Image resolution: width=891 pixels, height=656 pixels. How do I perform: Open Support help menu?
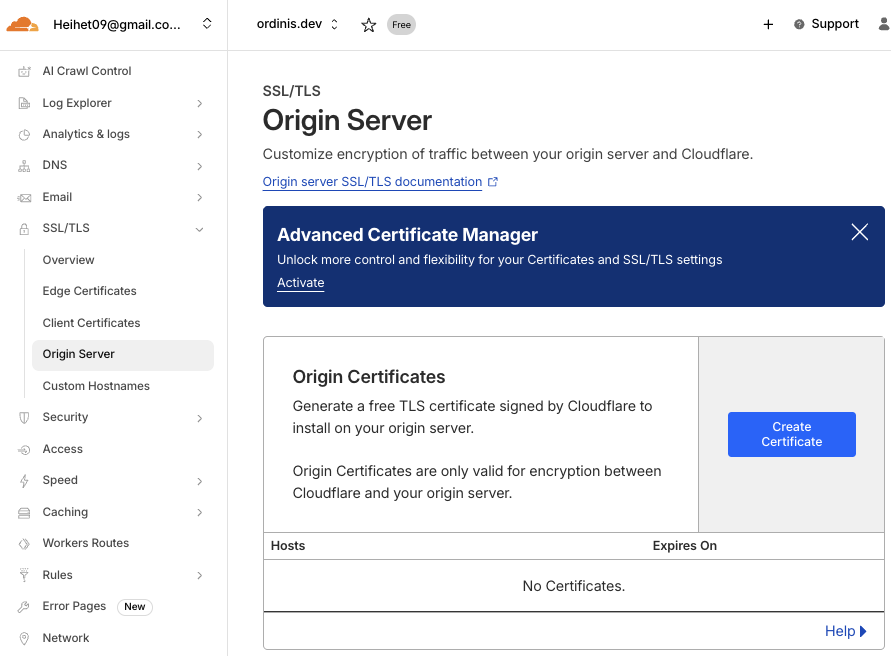(x=826, y=24)
